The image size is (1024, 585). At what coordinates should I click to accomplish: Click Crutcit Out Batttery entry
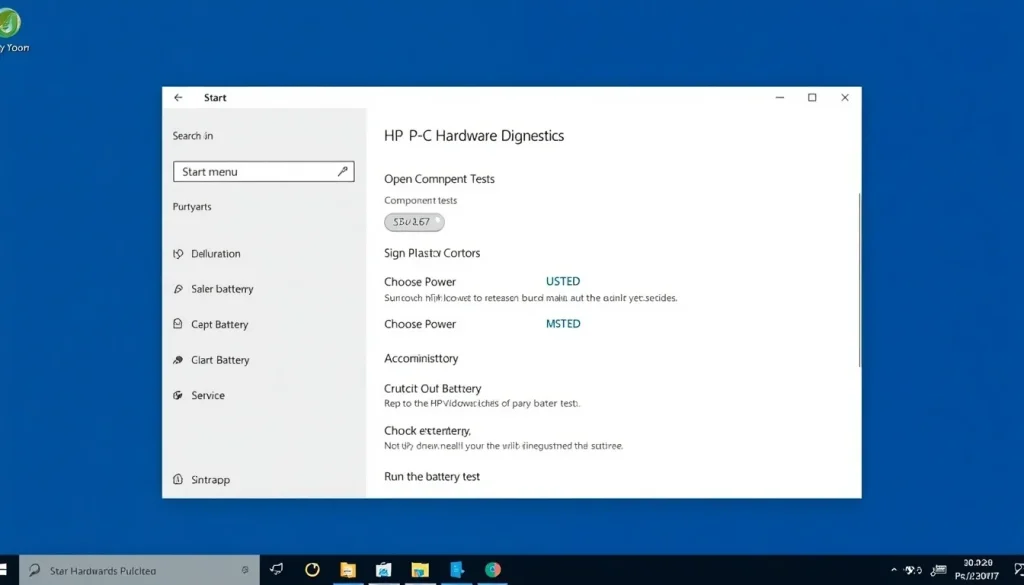(432, 388)
